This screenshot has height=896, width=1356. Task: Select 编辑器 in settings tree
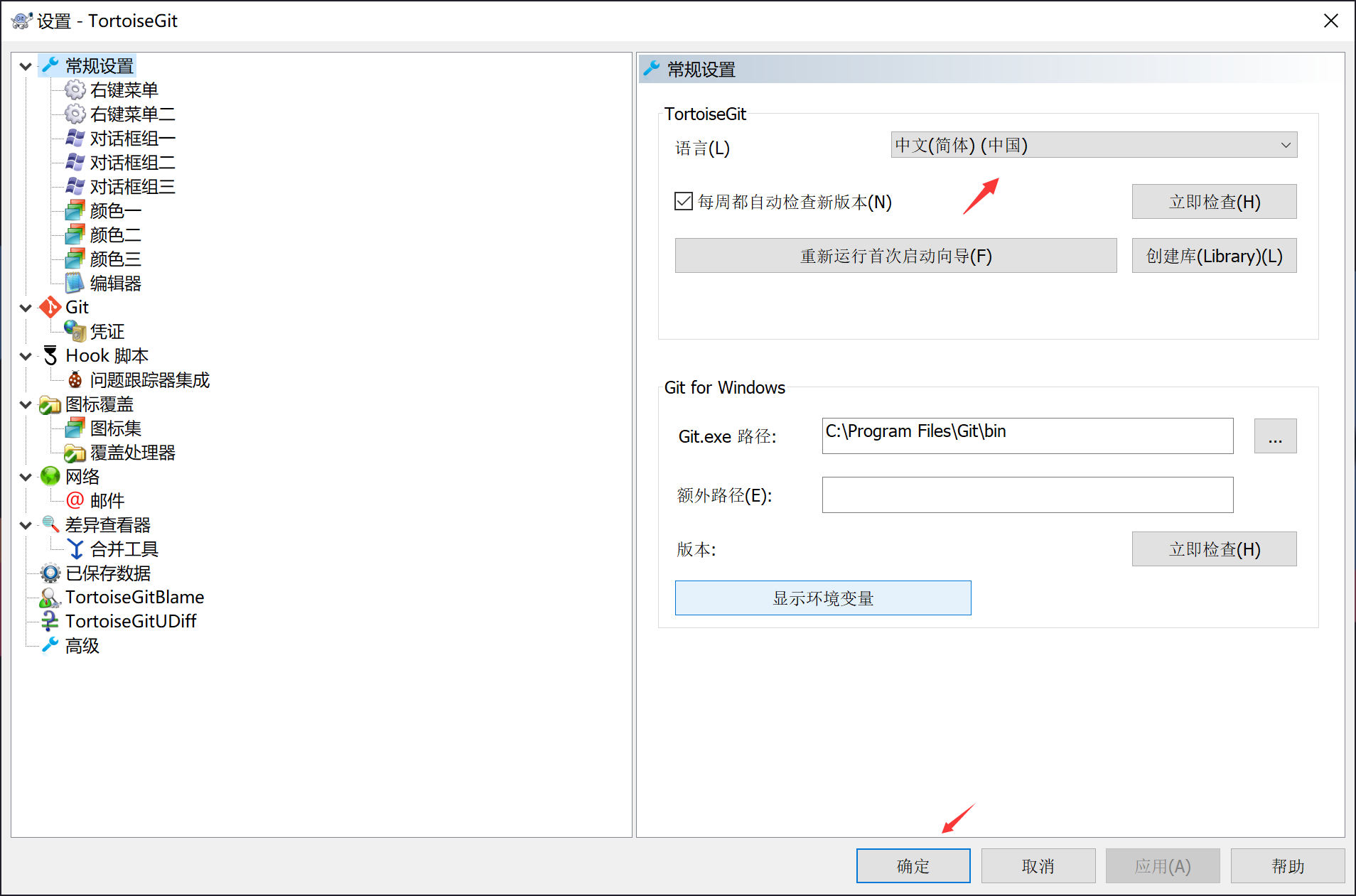coord(116,284)
